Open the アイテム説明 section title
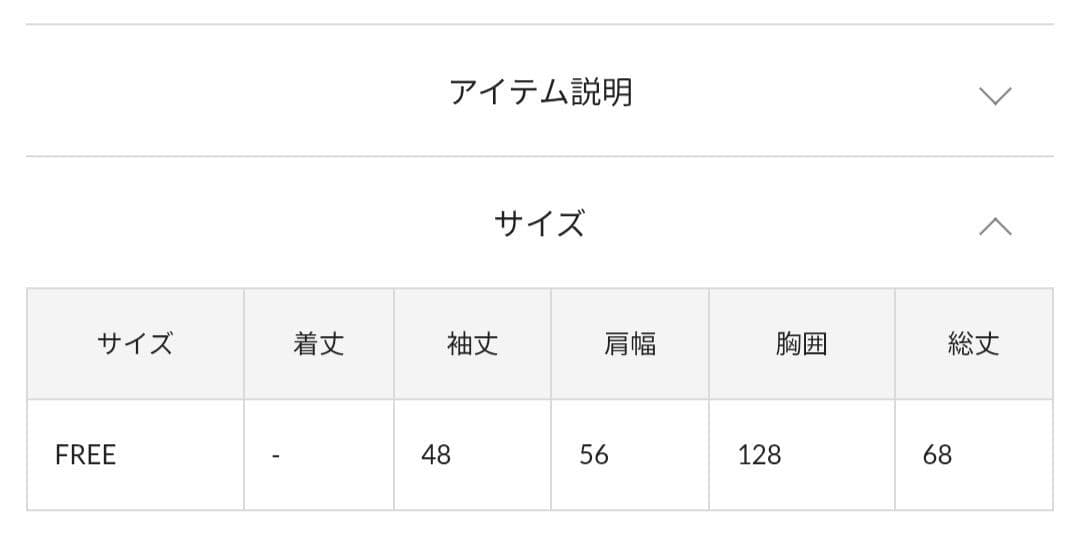The image size is (1080, 557). coord(540,92)
